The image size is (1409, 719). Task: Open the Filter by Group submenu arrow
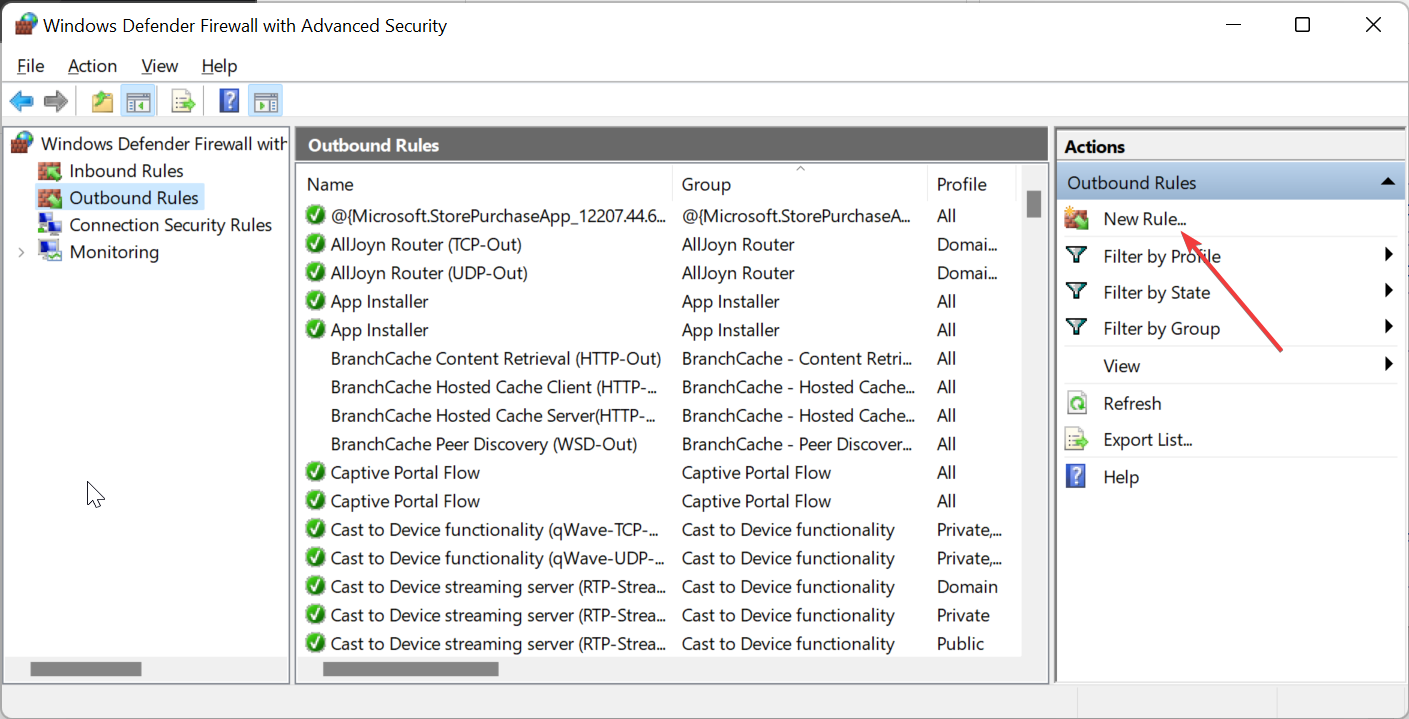(1388, 327)
